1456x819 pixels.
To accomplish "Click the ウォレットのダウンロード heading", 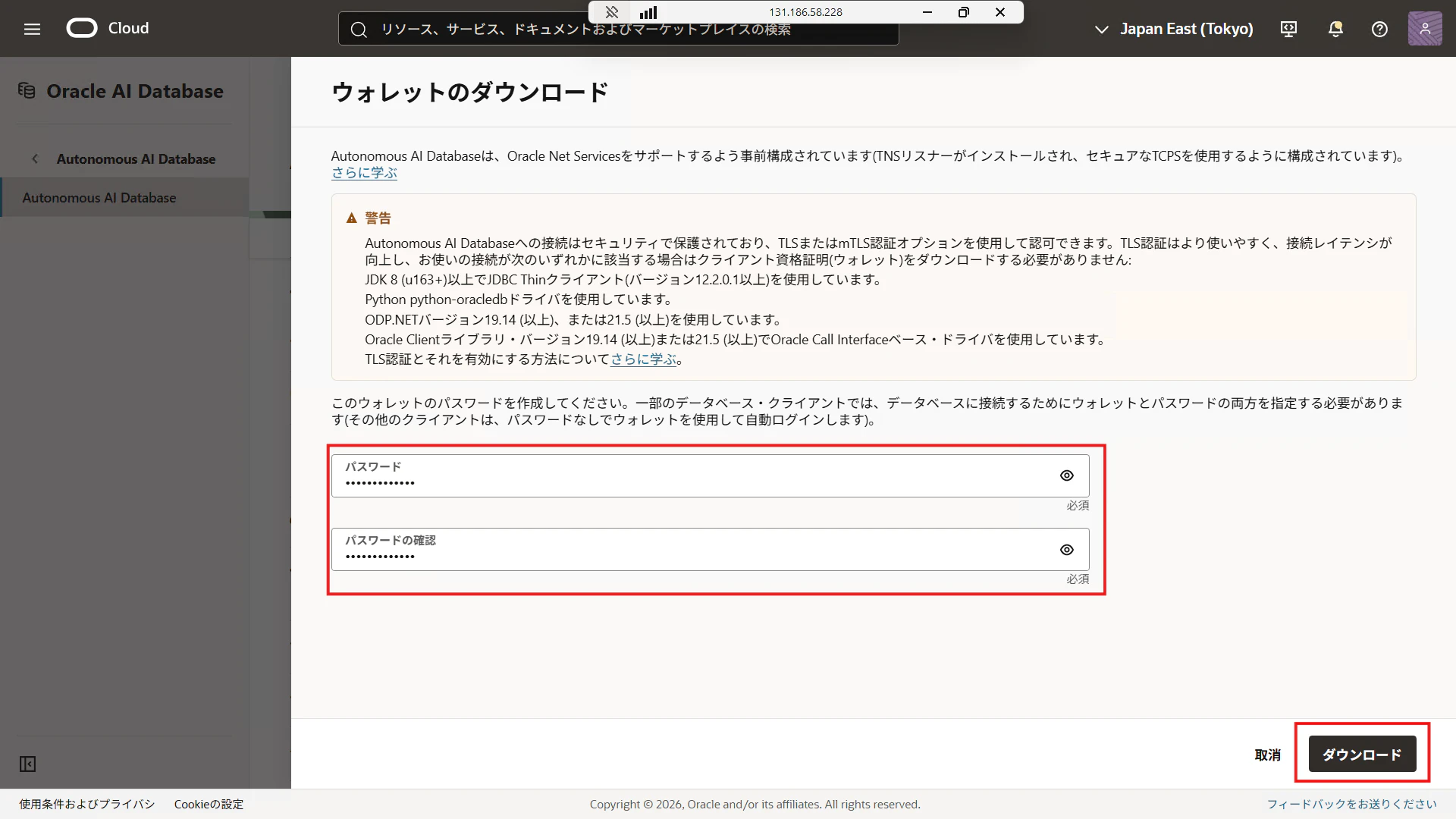I will click(469, 92).
